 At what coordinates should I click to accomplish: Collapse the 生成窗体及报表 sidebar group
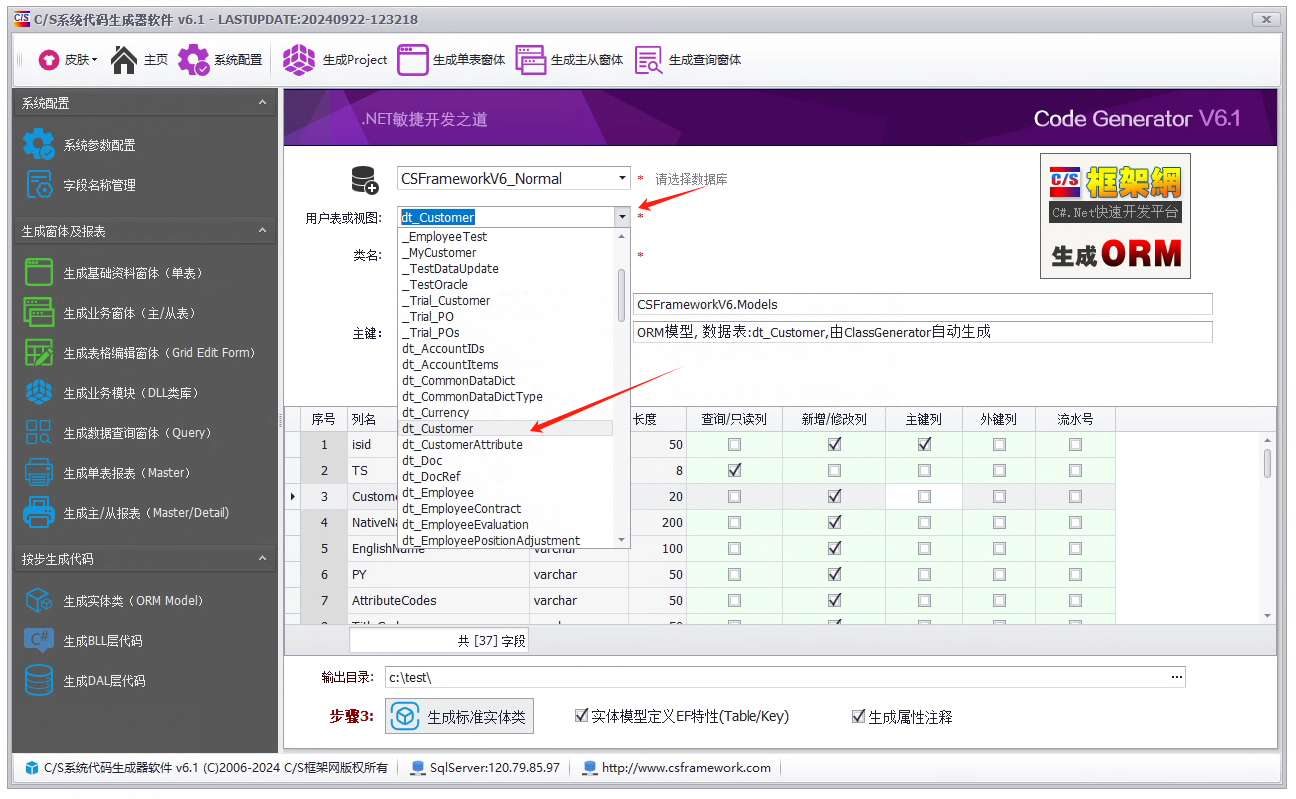(x=262, y=231)
